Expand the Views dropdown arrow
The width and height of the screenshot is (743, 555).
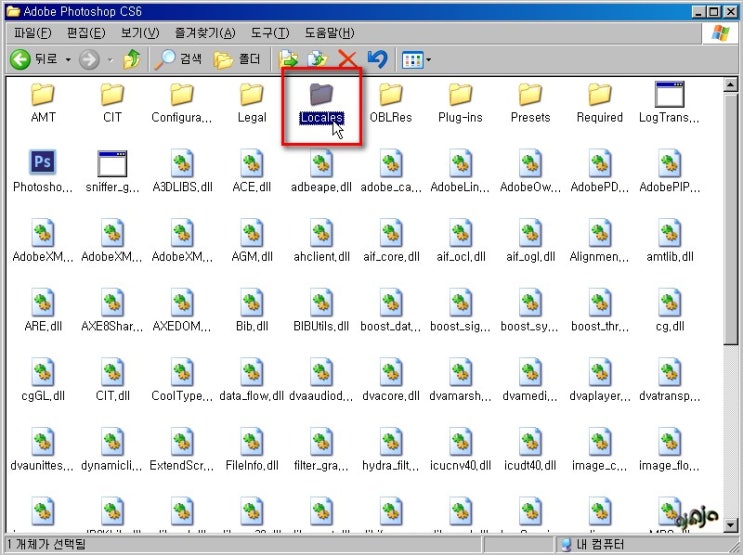click(428, 60)
